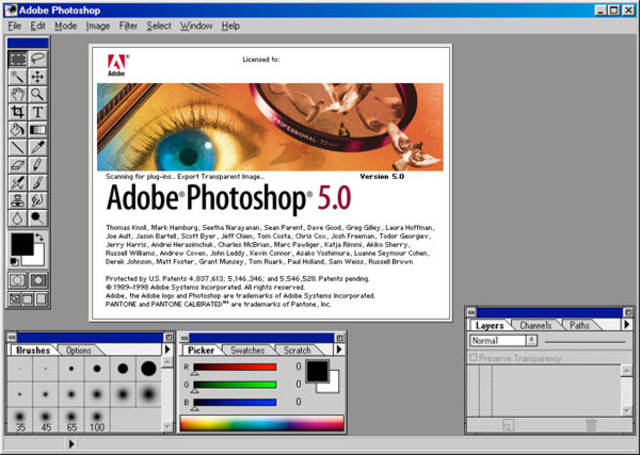Open Layers palette flyout menu arrow
The width and height of the screenshot is (640, 455).
click(627, 325)
